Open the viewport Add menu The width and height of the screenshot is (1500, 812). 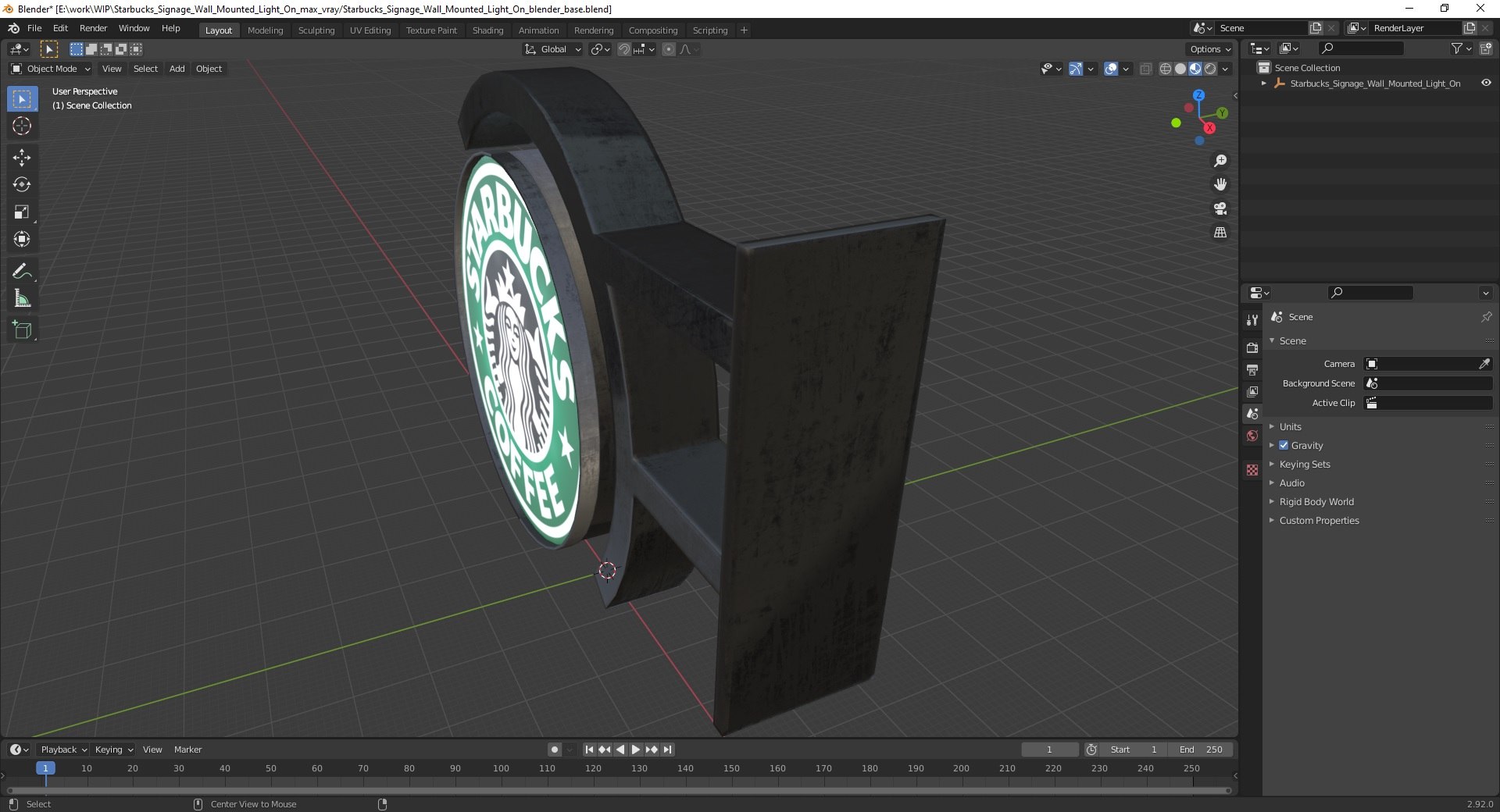click(177, 69)
